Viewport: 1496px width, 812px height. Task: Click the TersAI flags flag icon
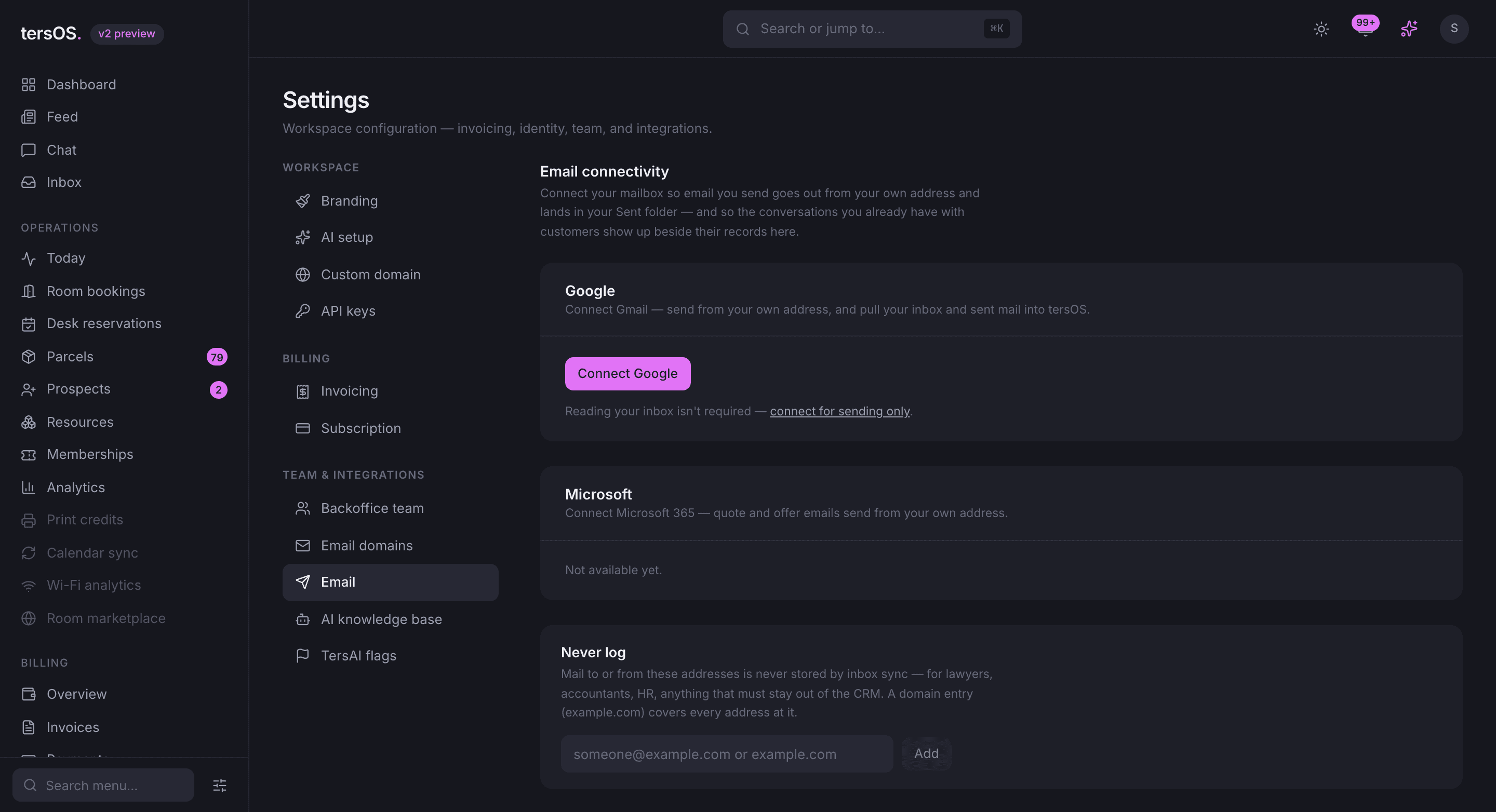[x=302, y=656]
